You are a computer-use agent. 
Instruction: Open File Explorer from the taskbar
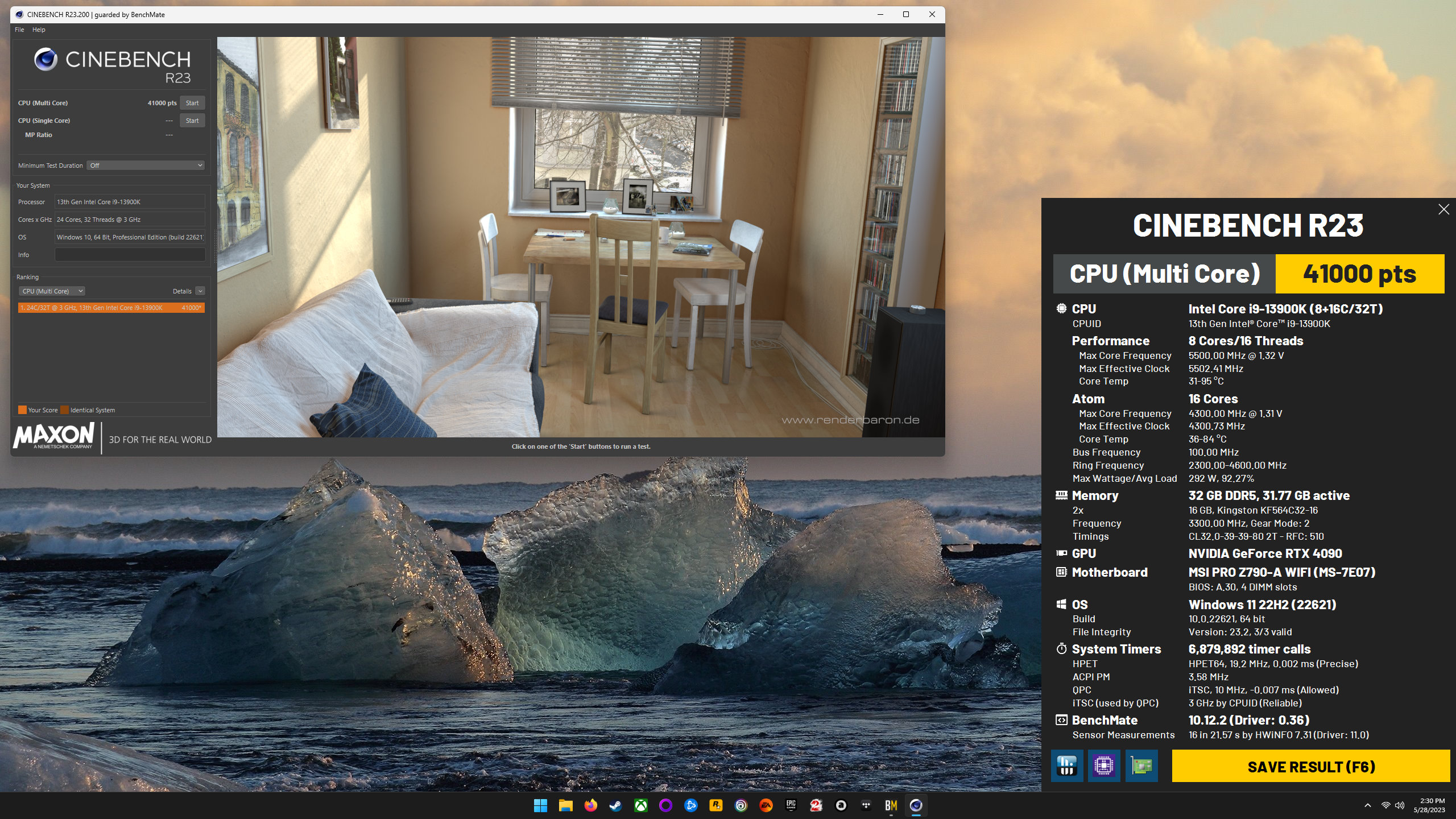[x=565, y=805]
